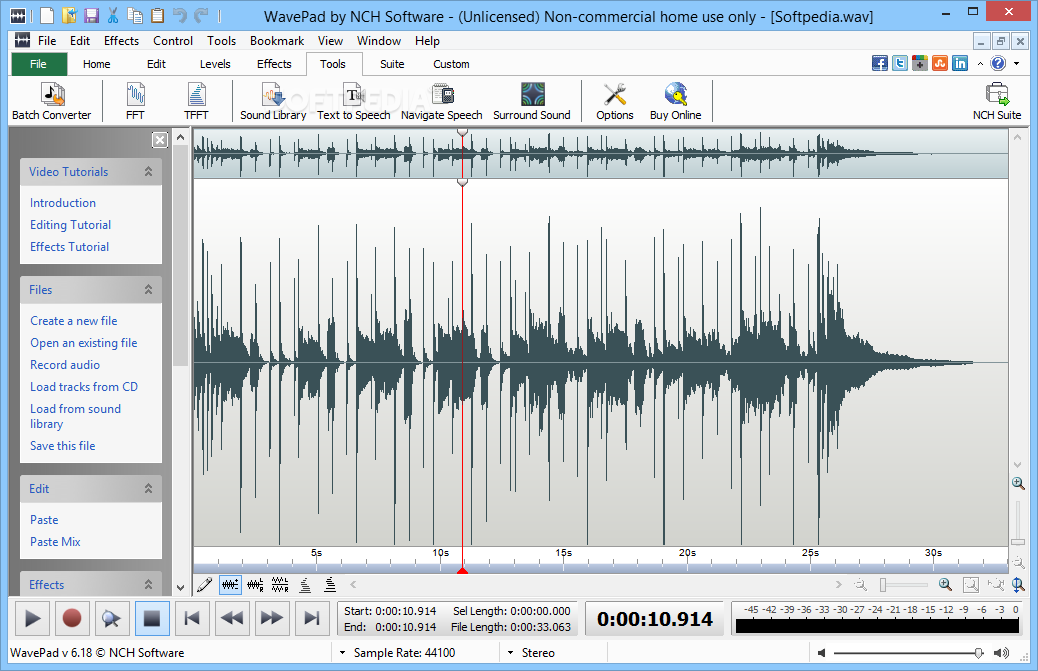This screenshot has width=1038, height=671.
Task: Click the StumbleUpon share icon
Action: tap(940, 64)
